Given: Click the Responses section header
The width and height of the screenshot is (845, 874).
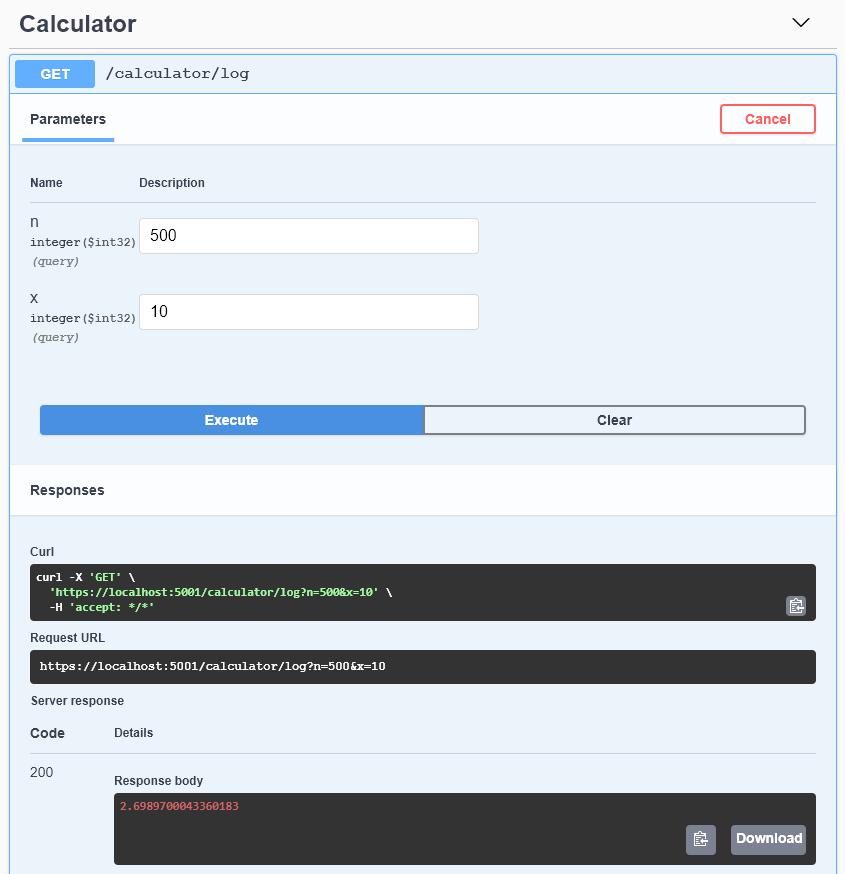Looking at the screenshot, I should coord(67,490).
